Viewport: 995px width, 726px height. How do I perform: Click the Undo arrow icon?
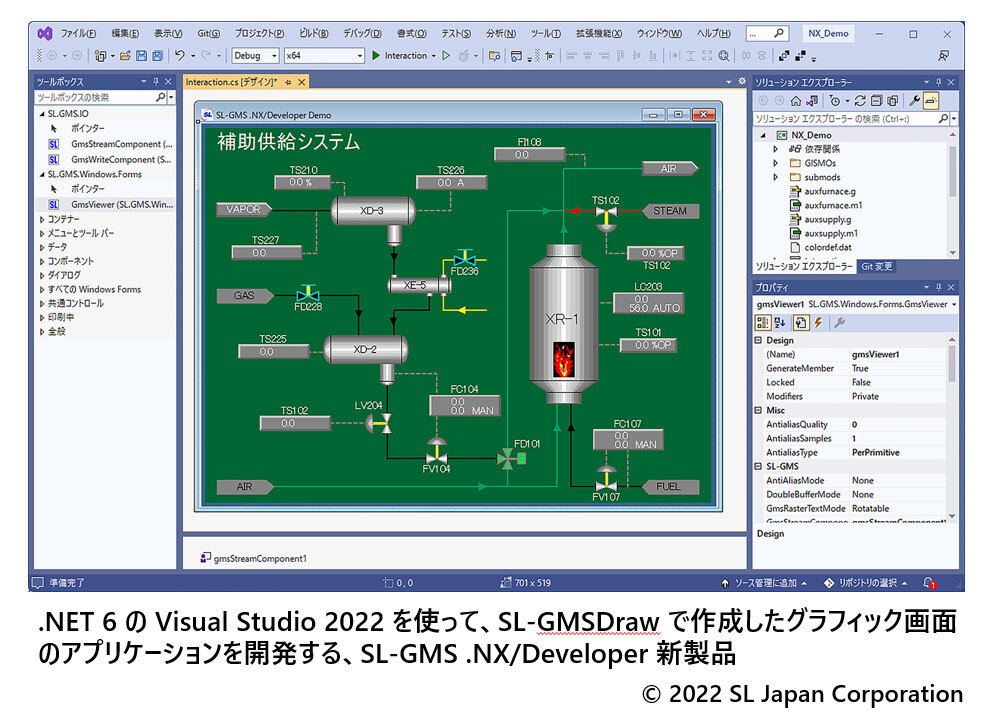(x=180, y=56)
